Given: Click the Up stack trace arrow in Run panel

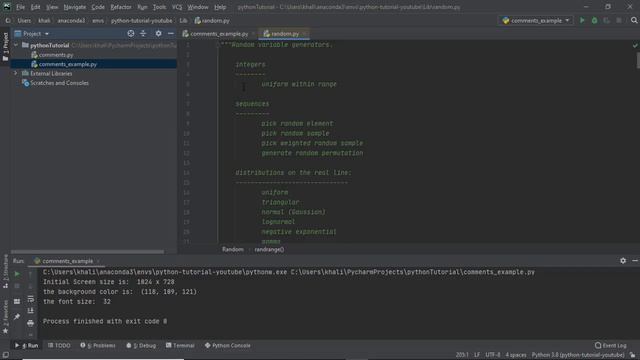Looking at the screenshot, I should 31,275.
